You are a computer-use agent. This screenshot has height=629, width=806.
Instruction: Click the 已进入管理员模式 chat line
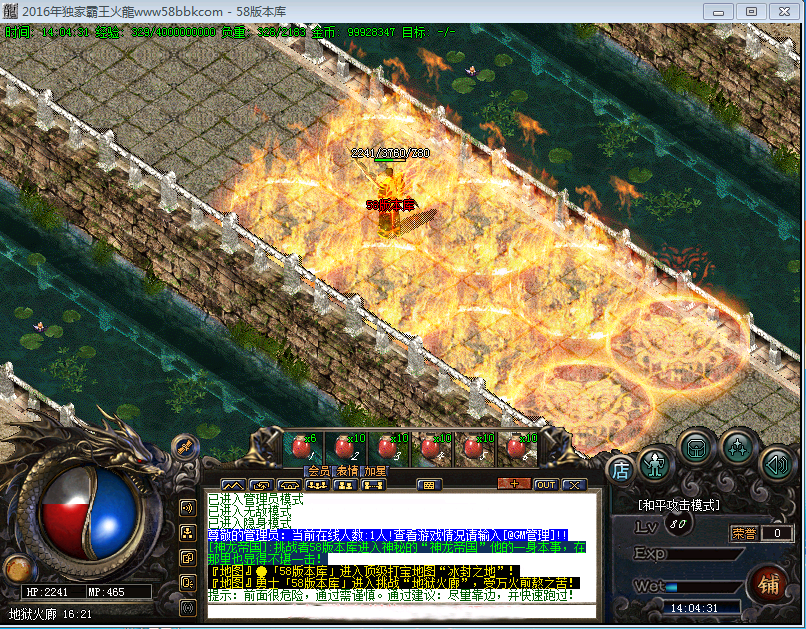point(255,499)
